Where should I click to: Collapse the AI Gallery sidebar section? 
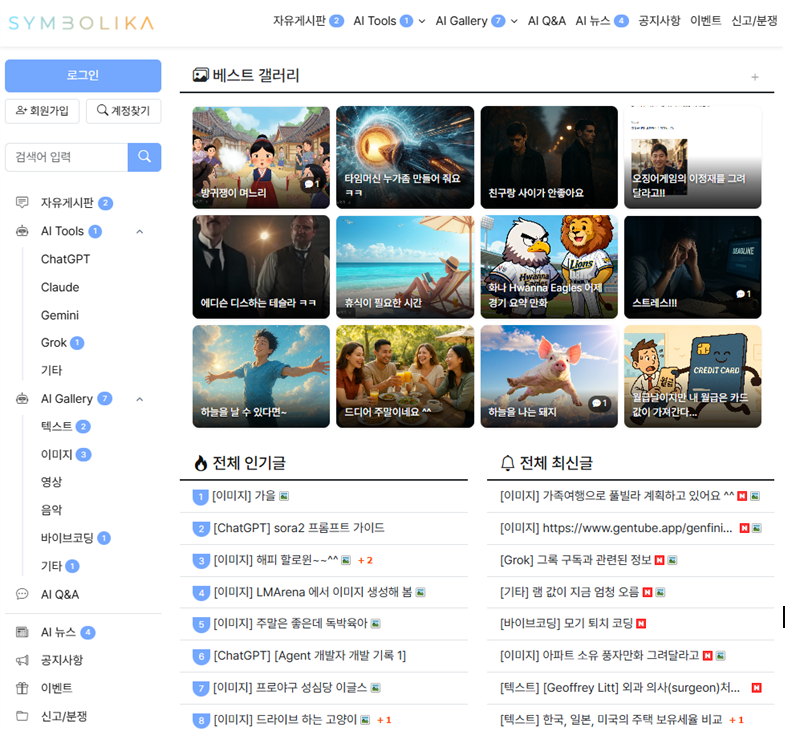point(139,399)
